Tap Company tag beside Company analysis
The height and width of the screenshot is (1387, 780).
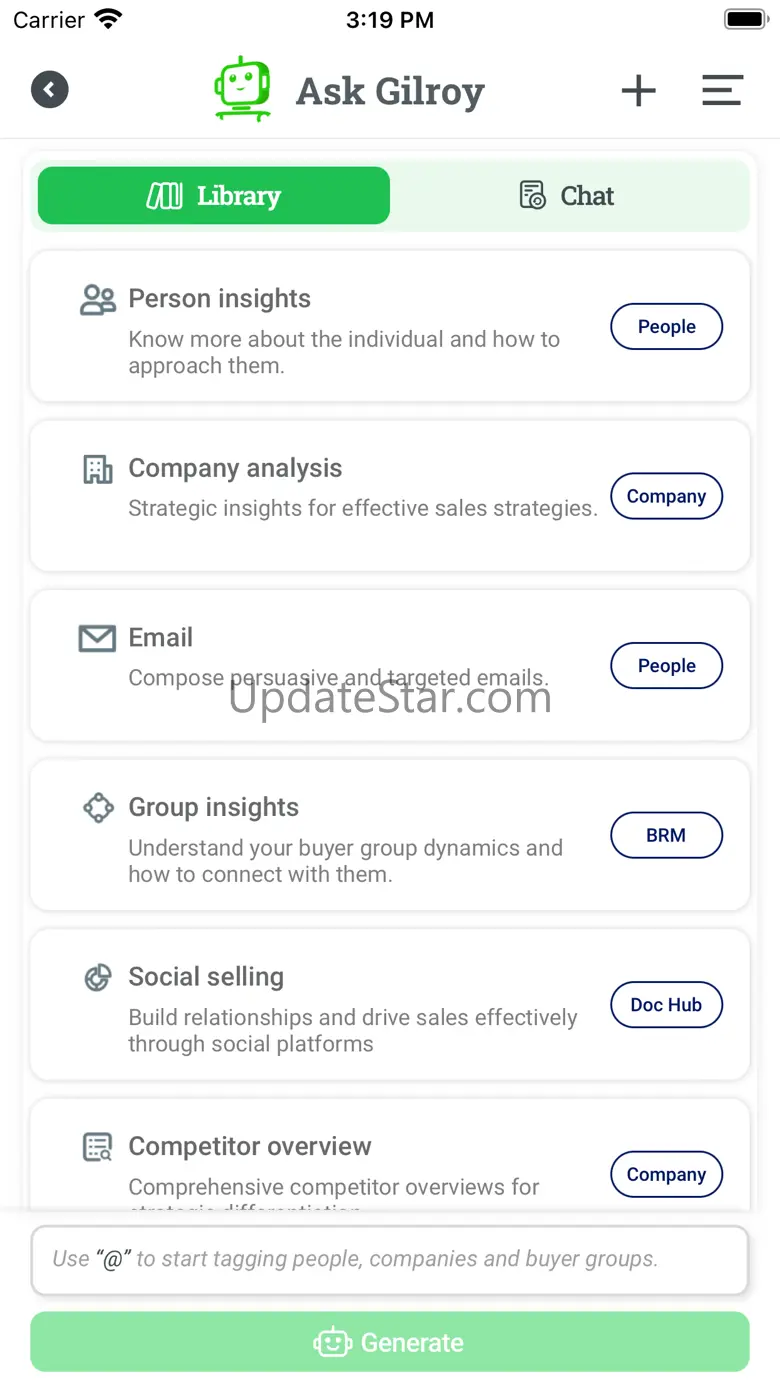[666, 496]
